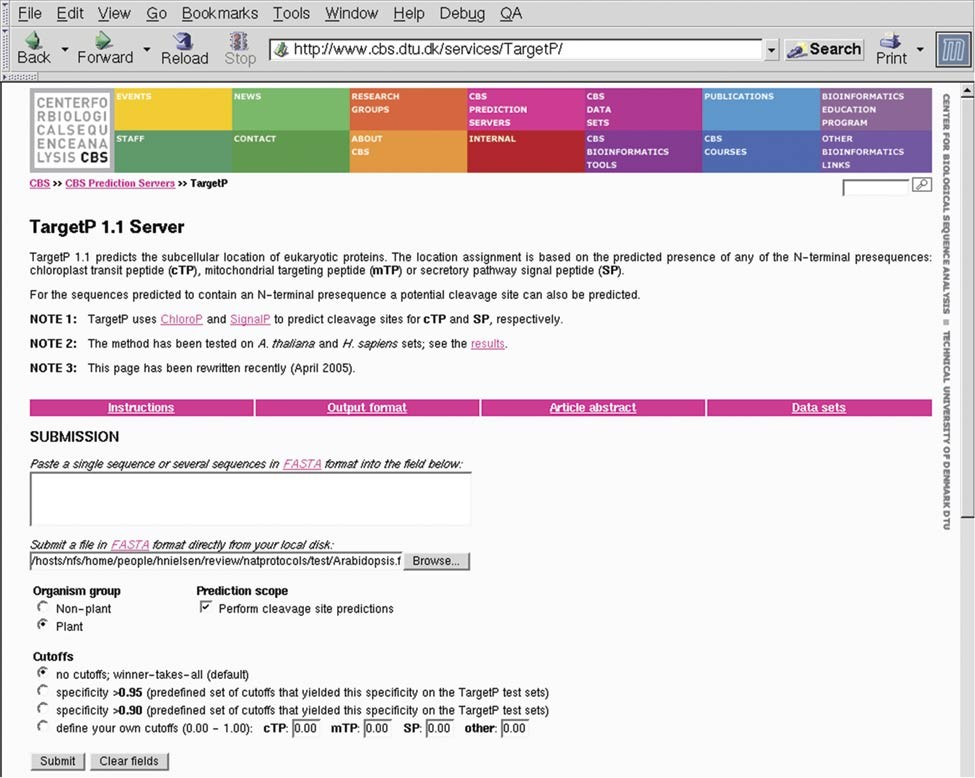Open the results link in Note 2
This screenshot has width=975, height=778.
pos(488,343)
